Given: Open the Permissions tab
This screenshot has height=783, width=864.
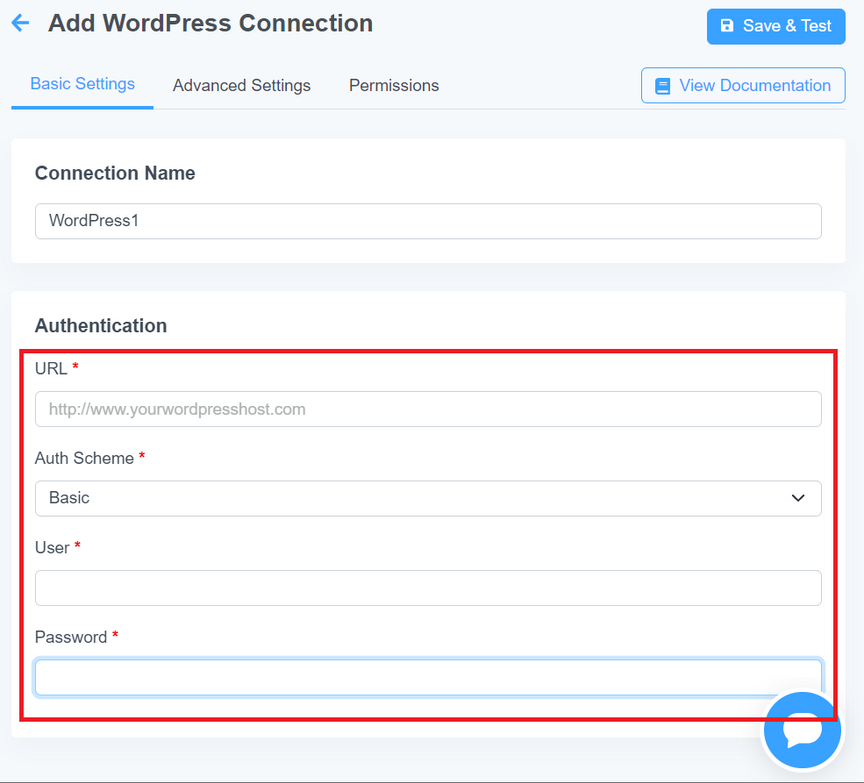Looking at the screenshot, I should pyautogui.click(x=394, y=85).
